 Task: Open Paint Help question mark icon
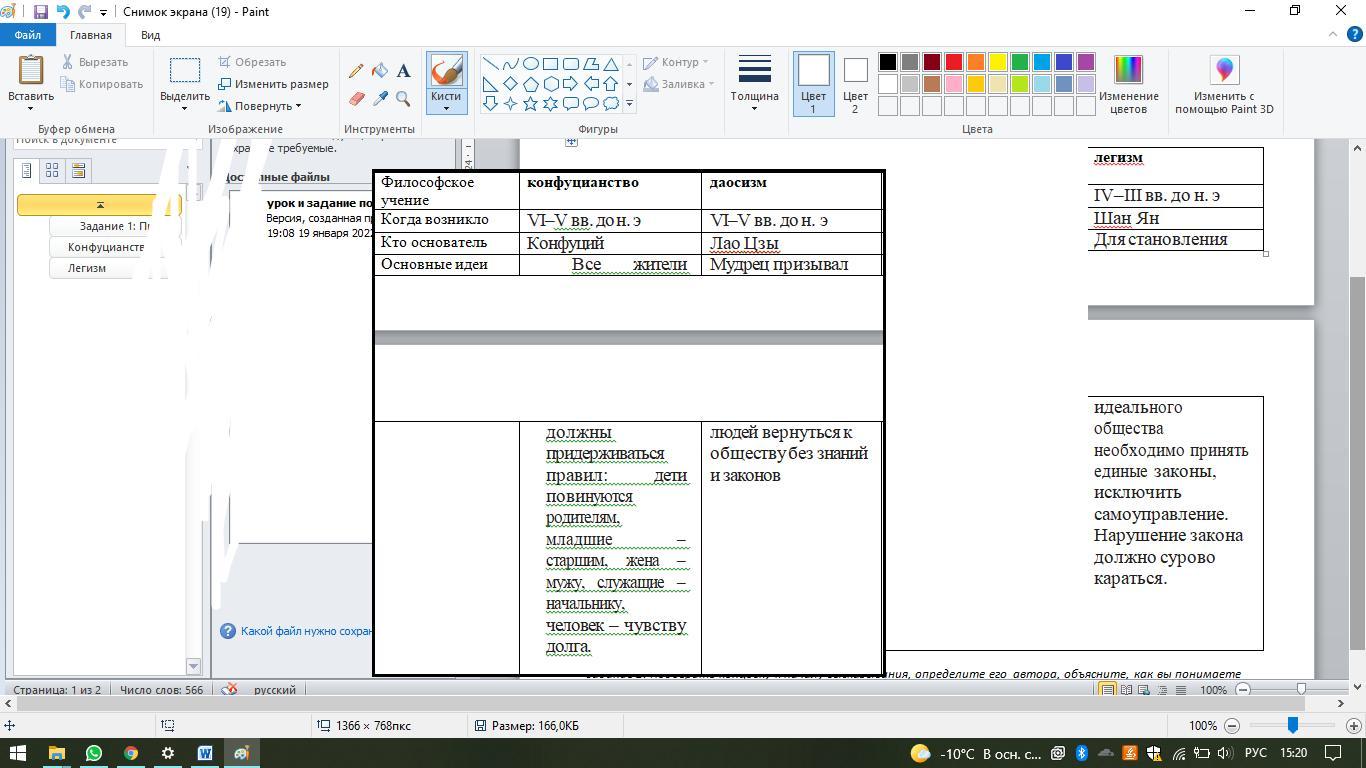coord(1355,35)
